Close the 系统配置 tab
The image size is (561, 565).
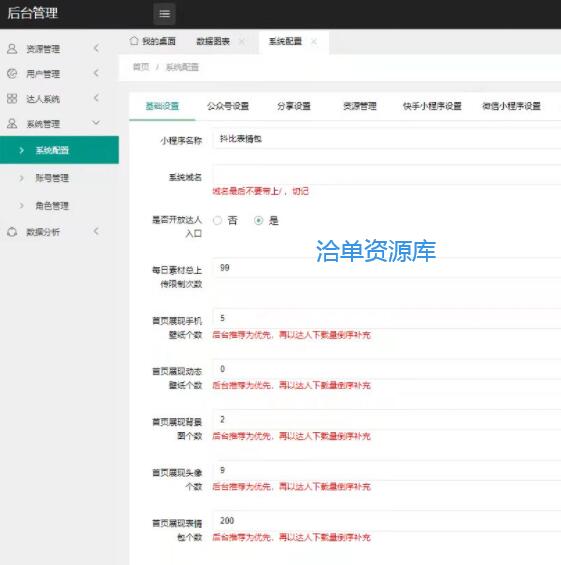(314, 41)
